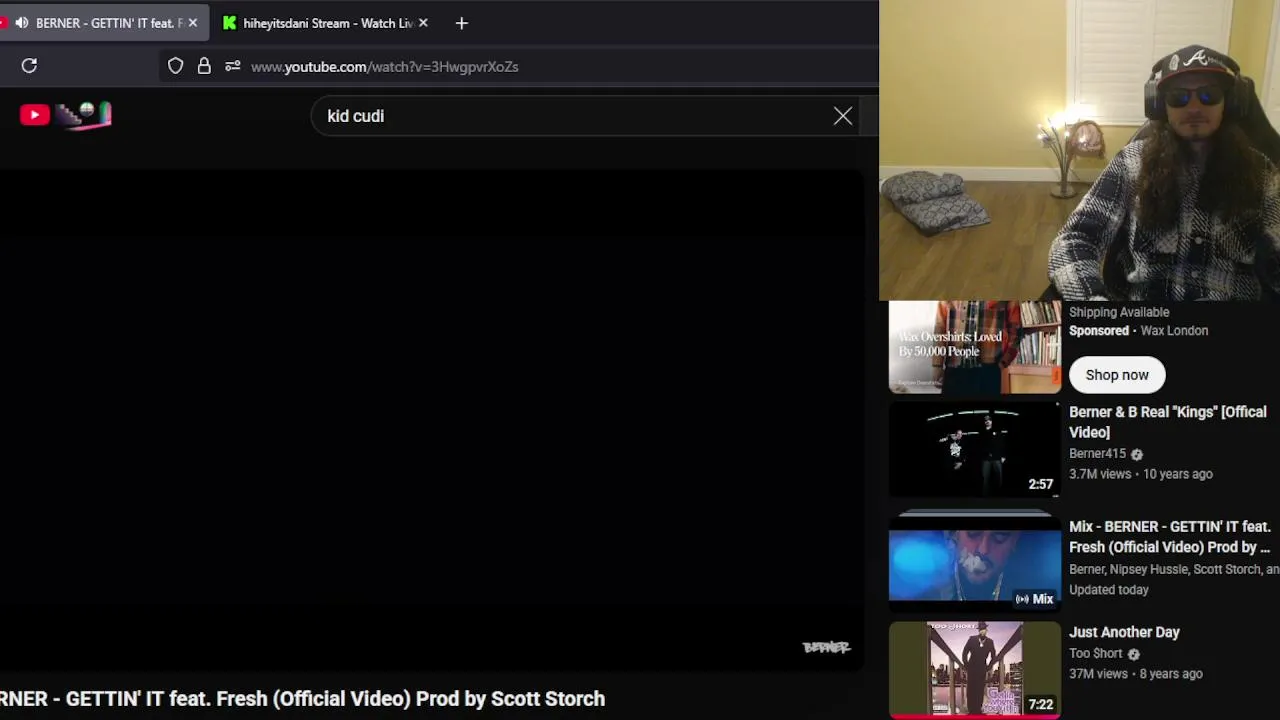
Task: Click the 3.7M views • 10 years ago text
Action: click(x=1140, y=474)
